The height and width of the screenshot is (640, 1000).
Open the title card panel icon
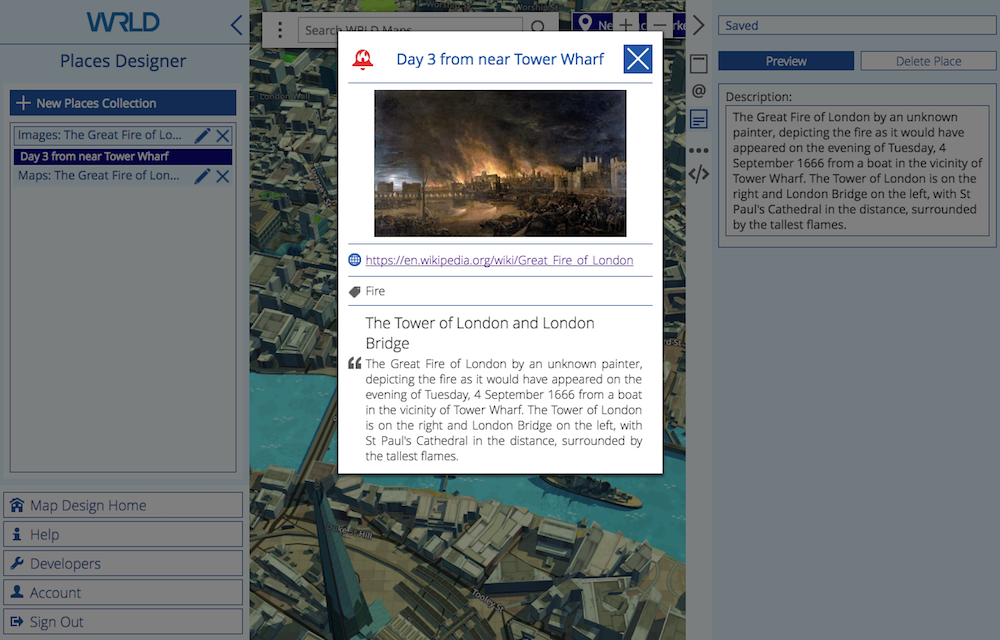pos(699,64)
